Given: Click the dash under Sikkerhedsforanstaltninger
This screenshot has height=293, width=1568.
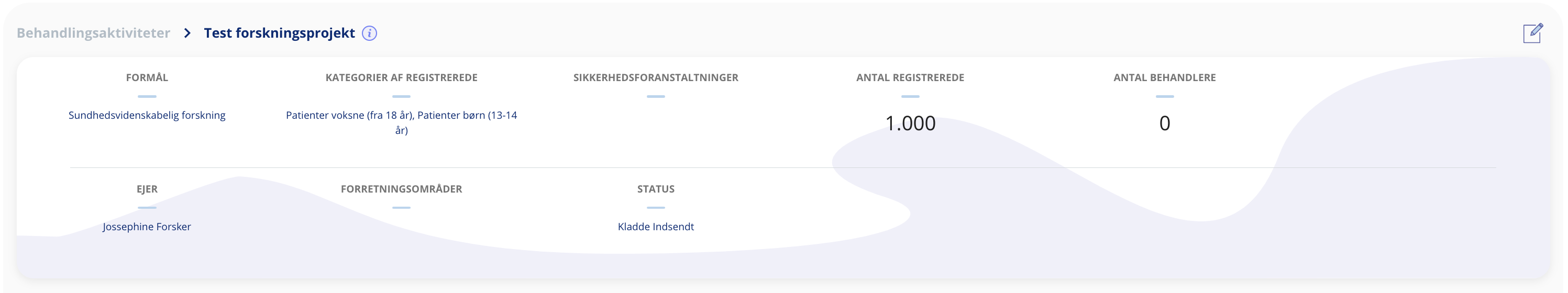Looking at the screenshot, I should (656, 96).
